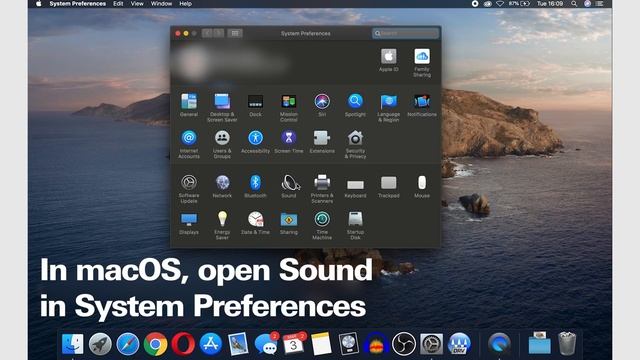Open Startup Disk preferences
The image size is (640, 360).
pos(355,225)
